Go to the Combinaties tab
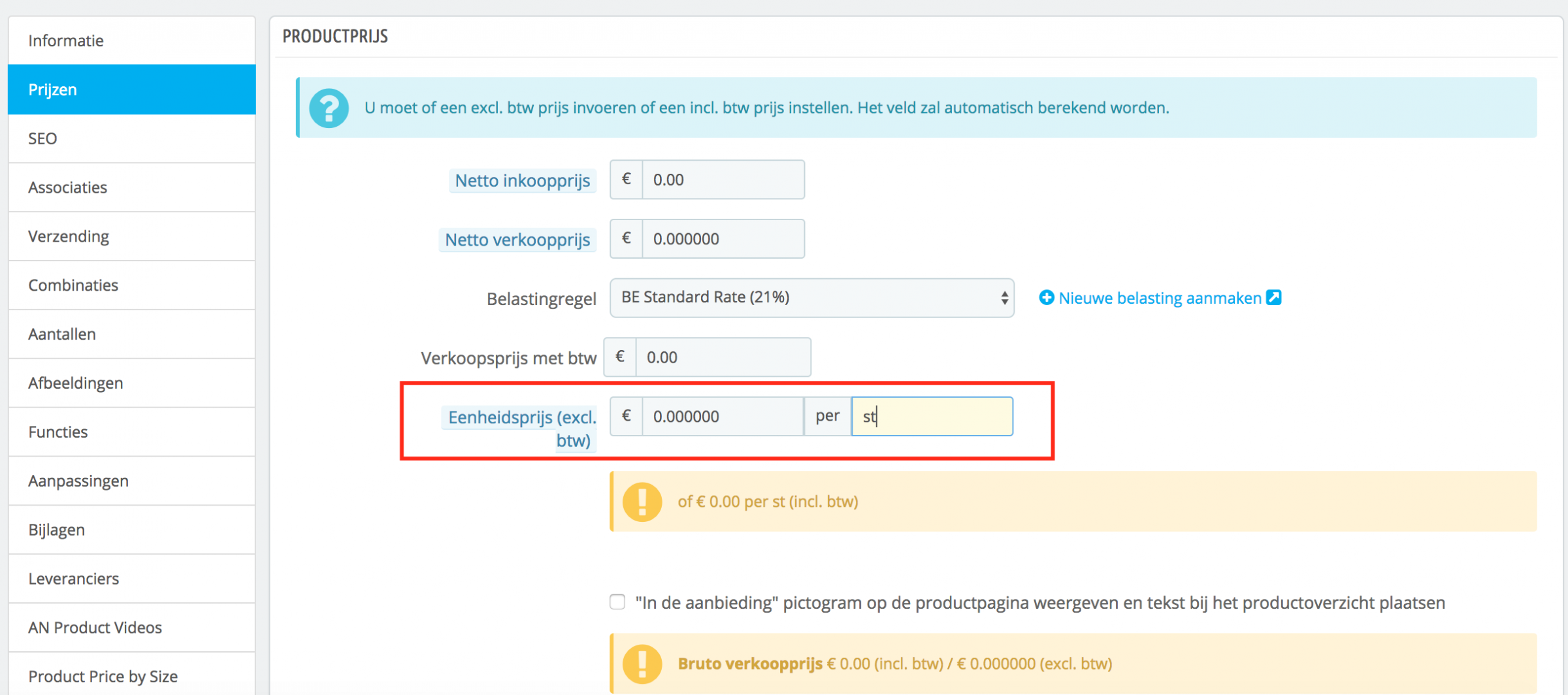This screenshot has height=695, width=1568. tap(131, 285)
